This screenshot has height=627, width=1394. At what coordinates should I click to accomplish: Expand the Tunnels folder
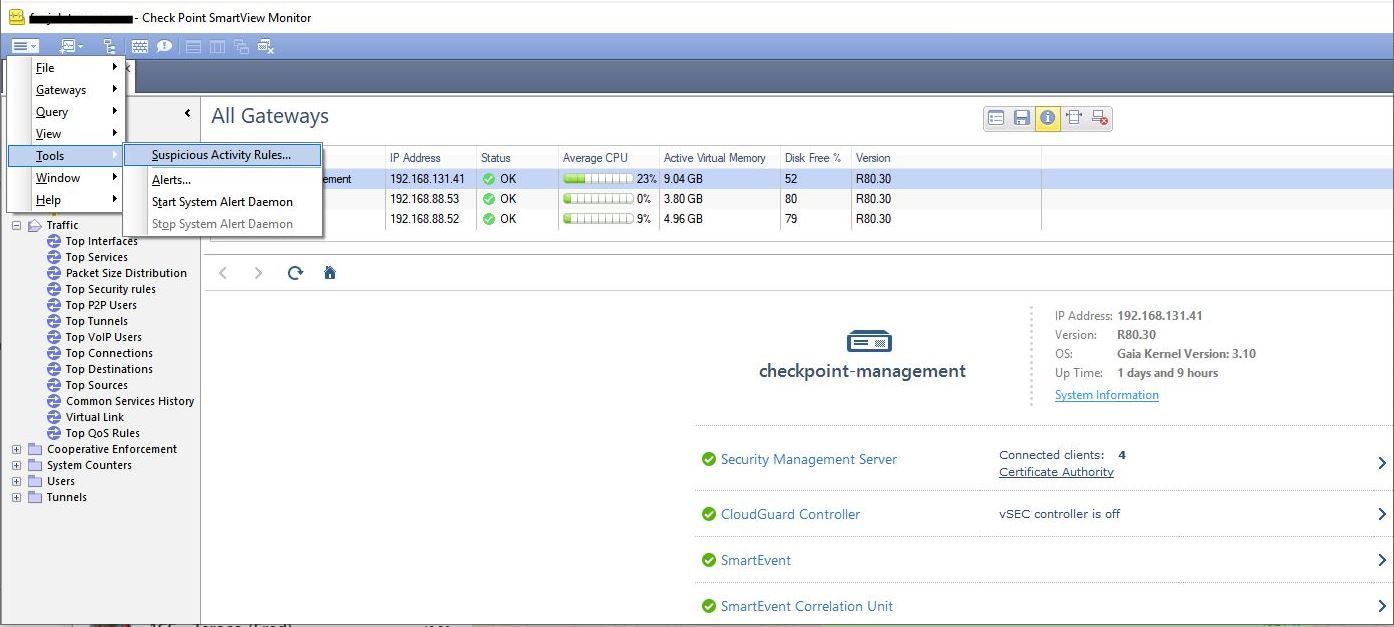tap(17, 497)
